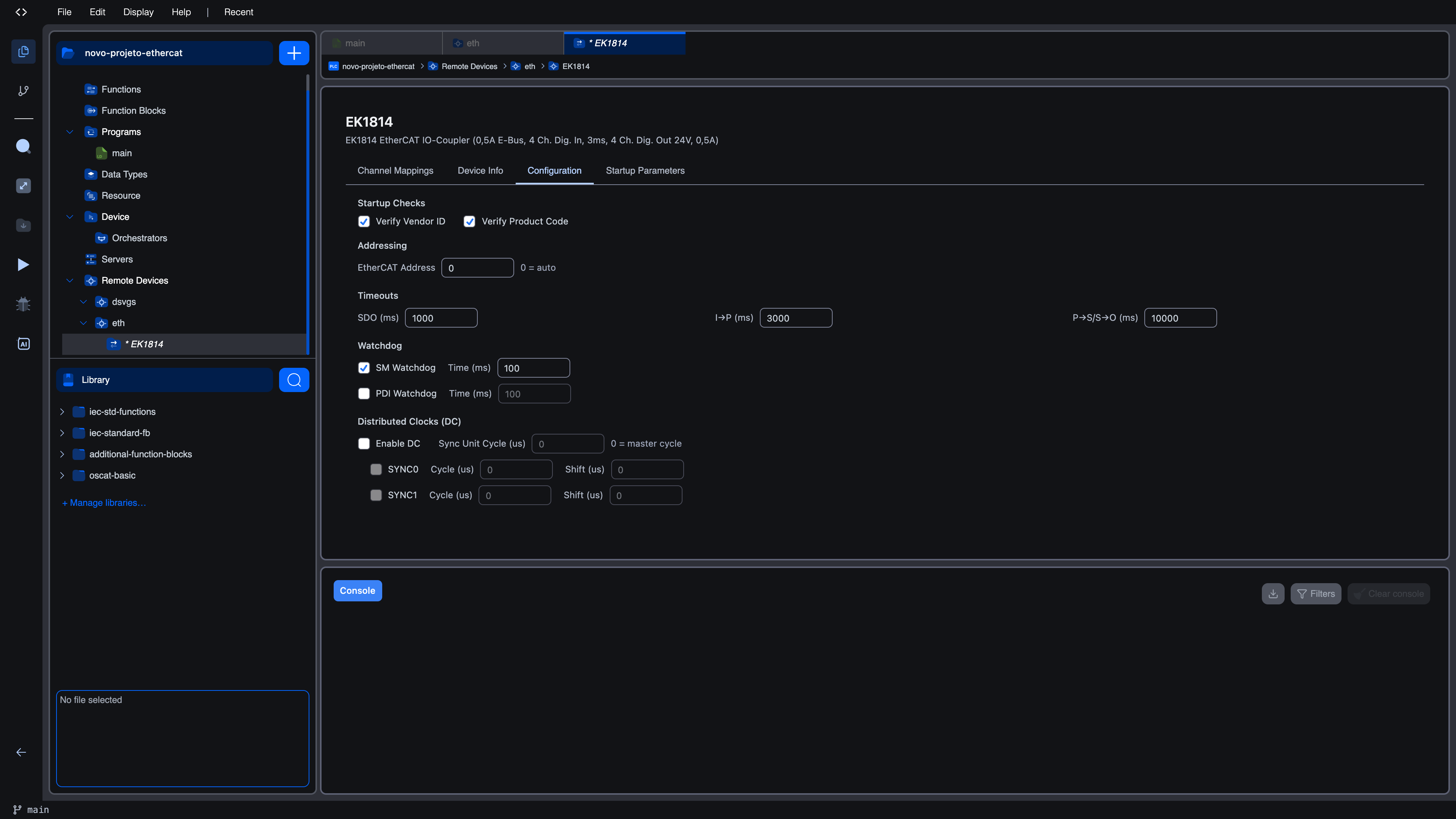Image resolution: width=1456 pixels, height=819 pixels.
Task: Open the source control branch icon
Action: tap(23, 91)
